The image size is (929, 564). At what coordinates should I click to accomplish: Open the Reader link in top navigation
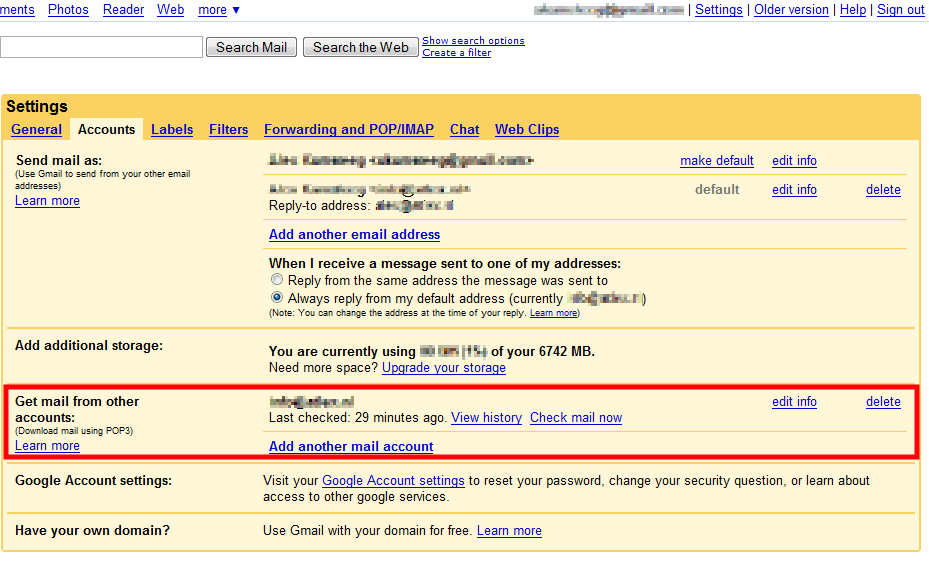(x=123, y=9)
